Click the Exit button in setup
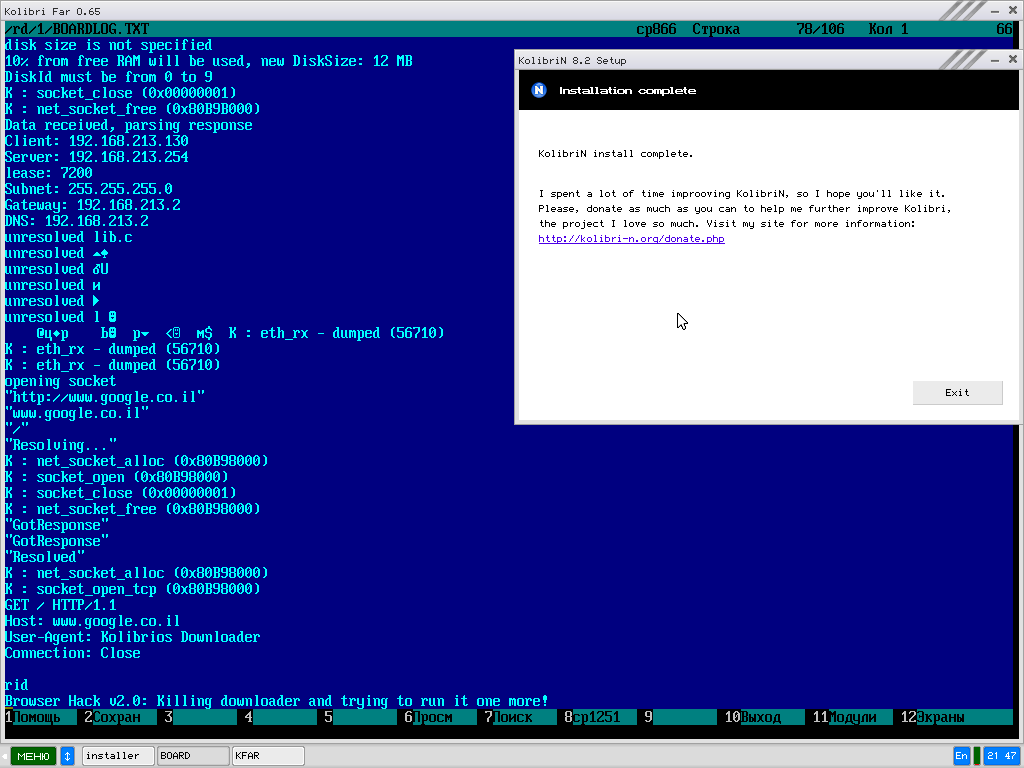Viewport: 1024px width, 768px height. [957, 393]
